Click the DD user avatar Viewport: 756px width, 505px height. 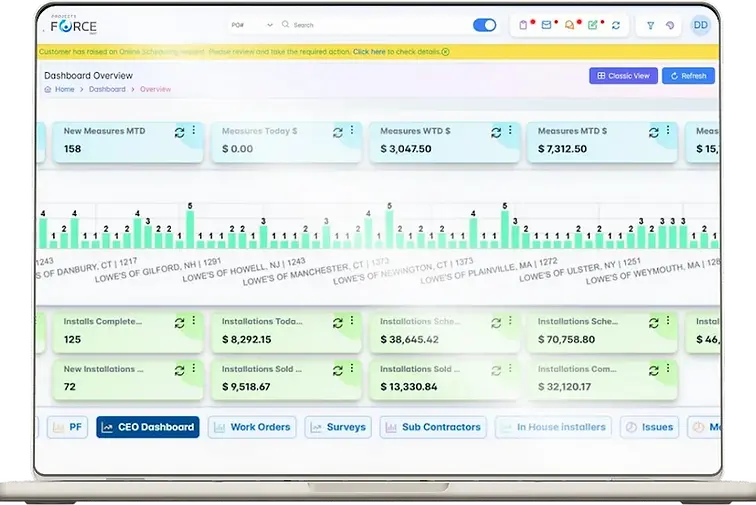pyautogui.click(x=701, y=25)
